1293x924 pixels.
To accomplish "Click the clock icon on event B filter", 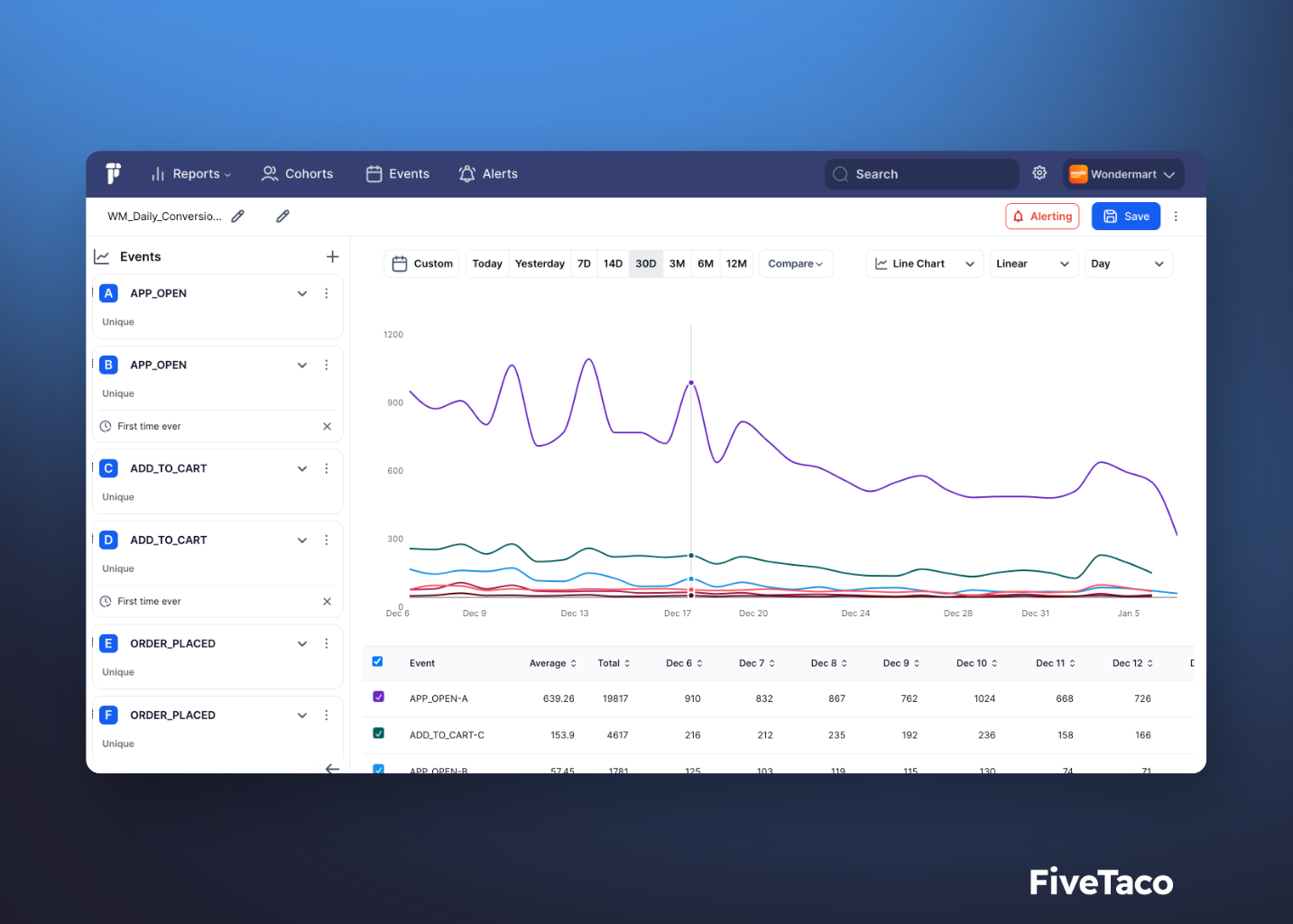I will point(106,427).
